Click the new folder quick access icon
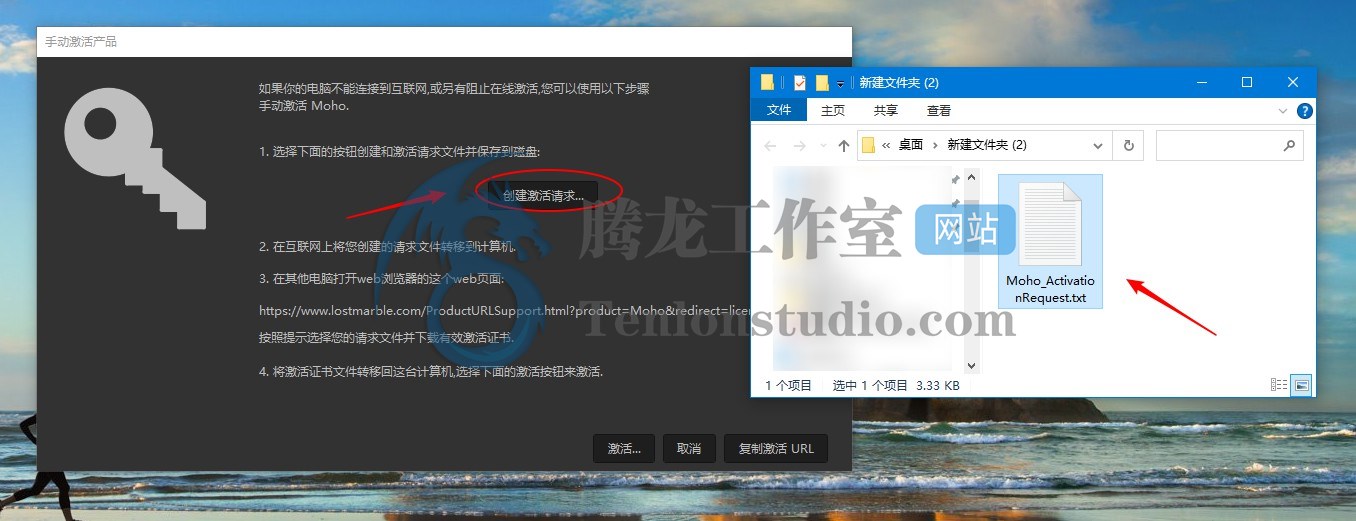 click(x=822, y=83)
